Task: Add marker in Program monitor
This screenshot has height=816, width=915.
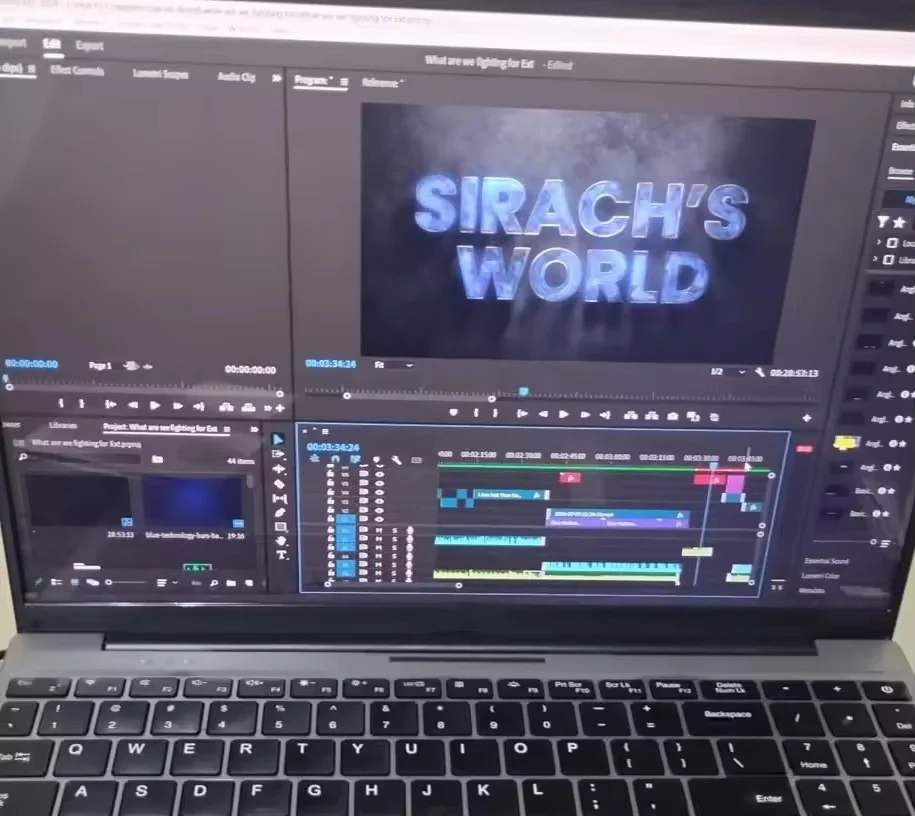Action: pos(454,412)
